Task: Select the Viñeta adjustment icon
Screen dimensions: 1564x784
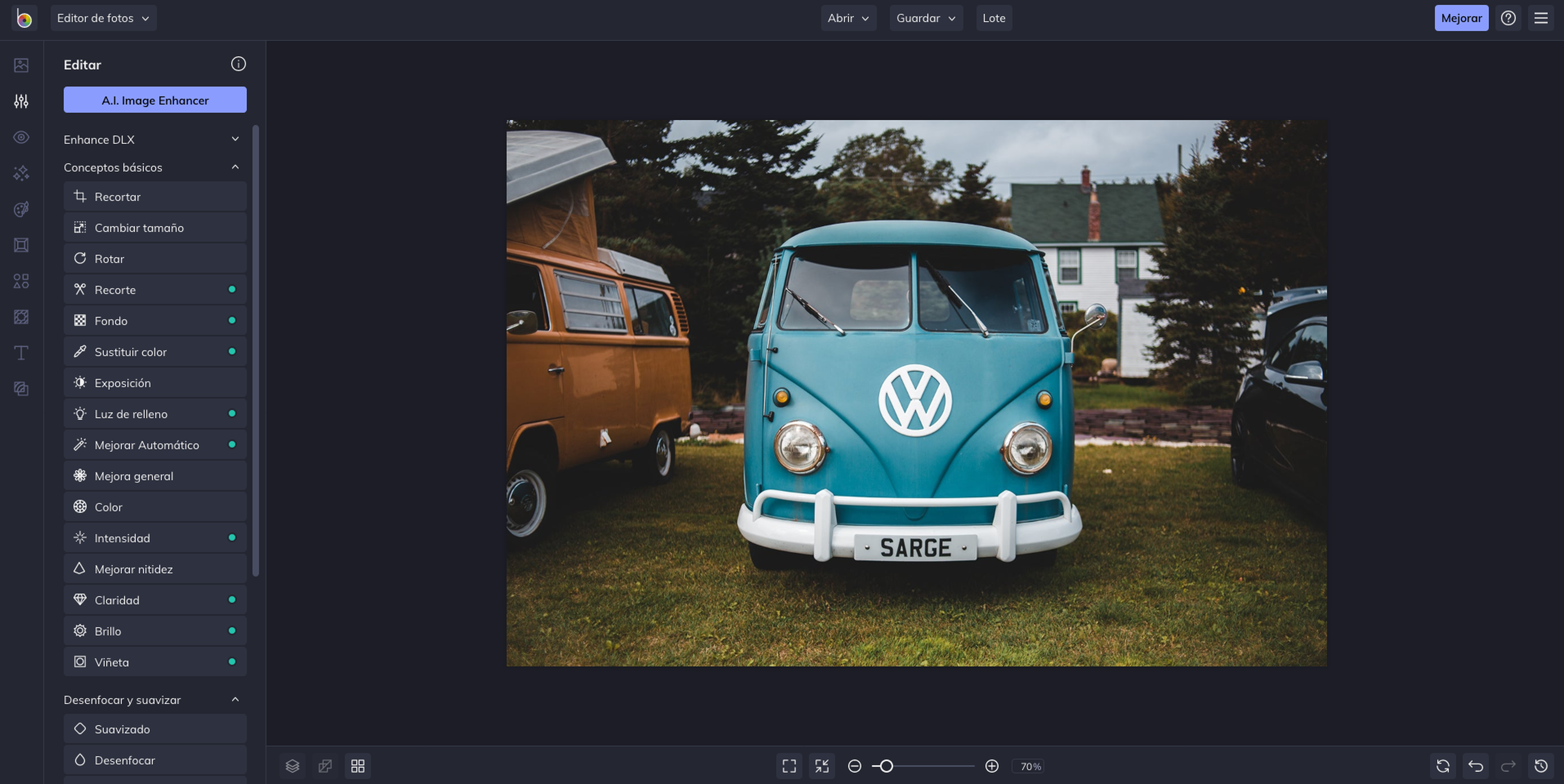Action: pos(79,662)
